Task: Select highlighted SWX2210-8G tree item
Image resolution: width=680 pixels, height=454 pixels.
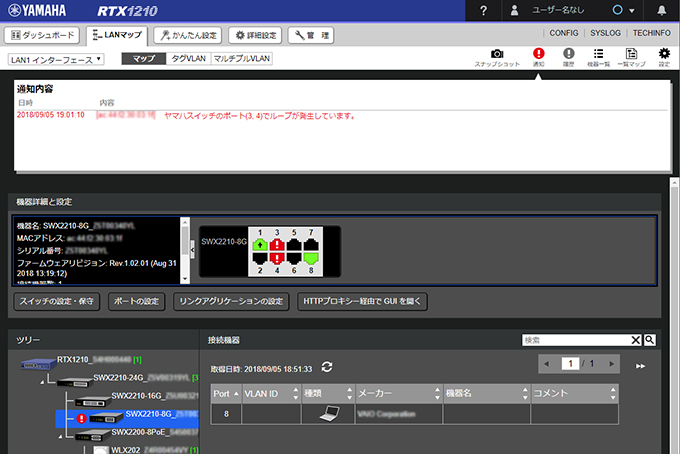Action: [127, 418]
